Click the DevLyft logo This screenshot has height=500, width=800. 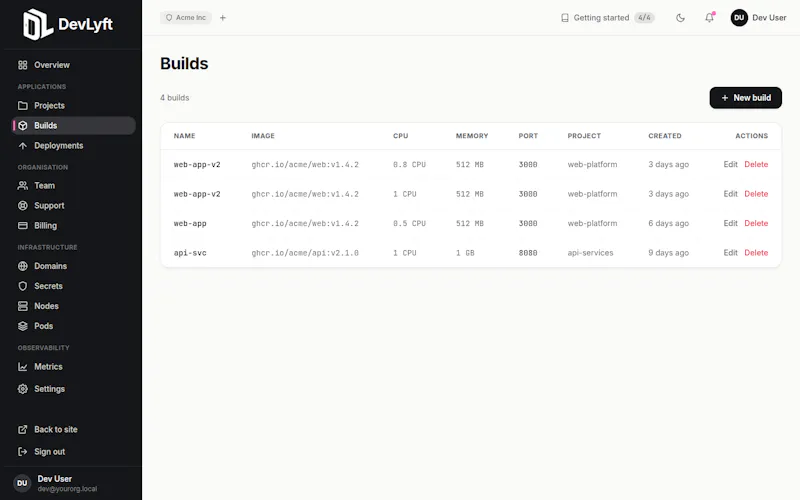click(68, 24)
